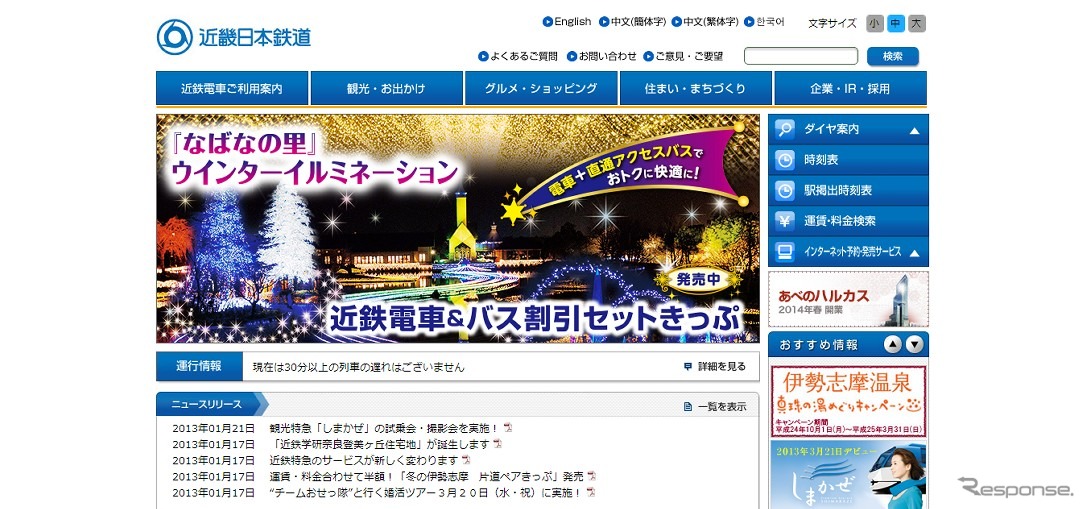
Task: Collapse the ダイヤ案内 section arrow
Action: [914, 130]
